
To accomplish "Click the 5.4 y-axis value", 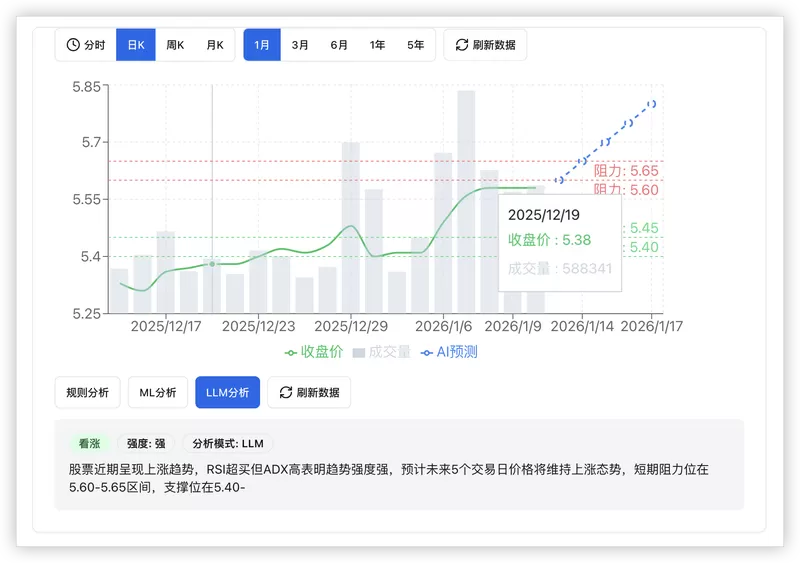I will pos(91,257).
